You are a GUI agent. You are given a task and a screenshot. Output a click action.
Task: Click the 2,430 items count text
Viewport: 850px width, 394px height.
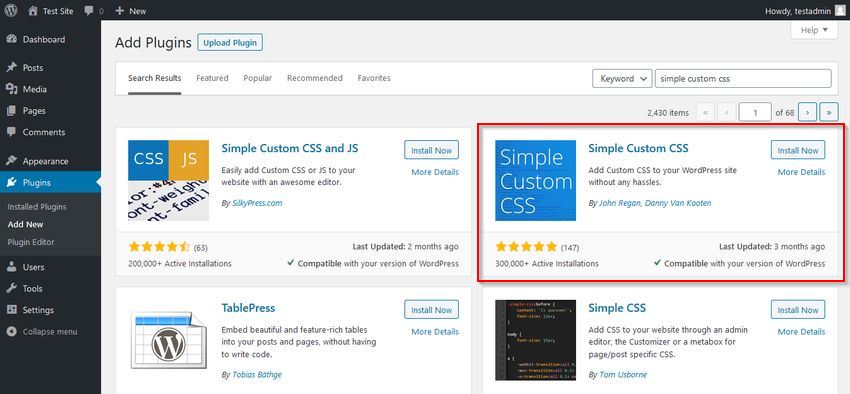(x=668, y=113)
